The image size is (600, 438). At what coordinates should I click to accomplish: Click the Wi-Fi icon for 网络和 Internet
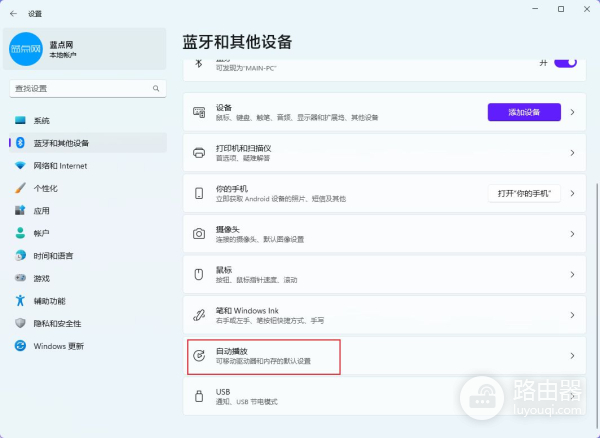pyautogui.click(x=20, y=166)
